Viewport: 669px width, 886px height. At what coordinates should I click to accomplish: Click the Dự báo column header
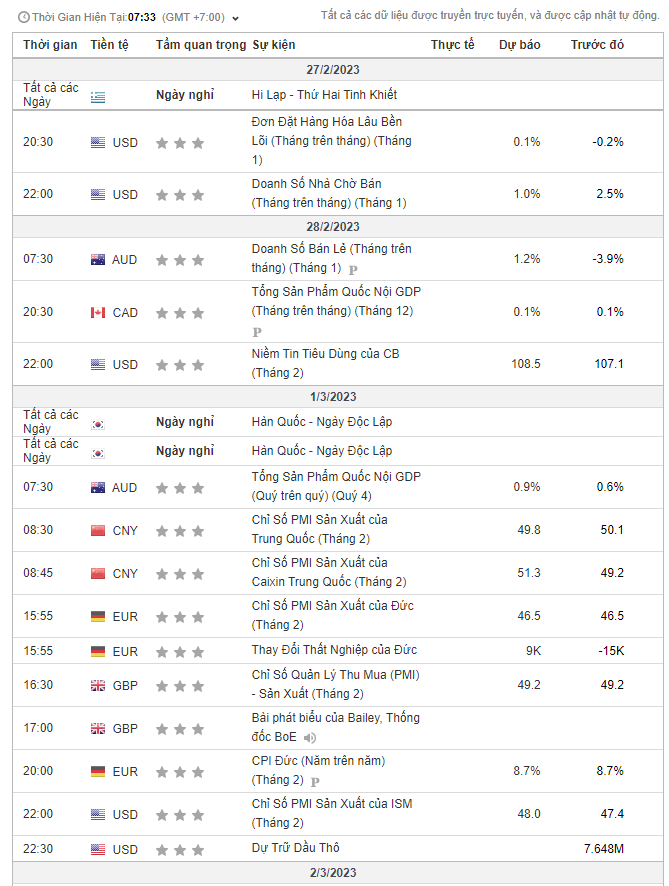click(x=519, y=45)
